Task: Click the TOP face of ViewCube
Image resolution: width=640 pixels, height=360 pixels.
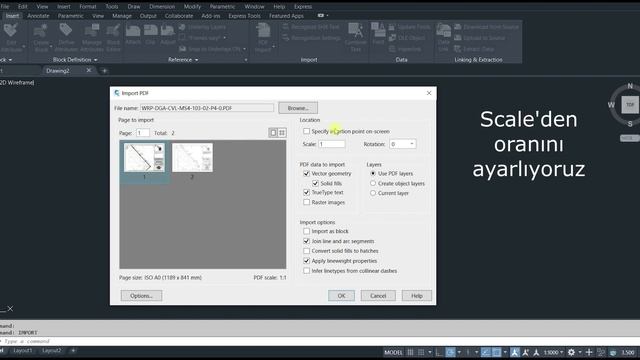Action: (x=630, y=105)
